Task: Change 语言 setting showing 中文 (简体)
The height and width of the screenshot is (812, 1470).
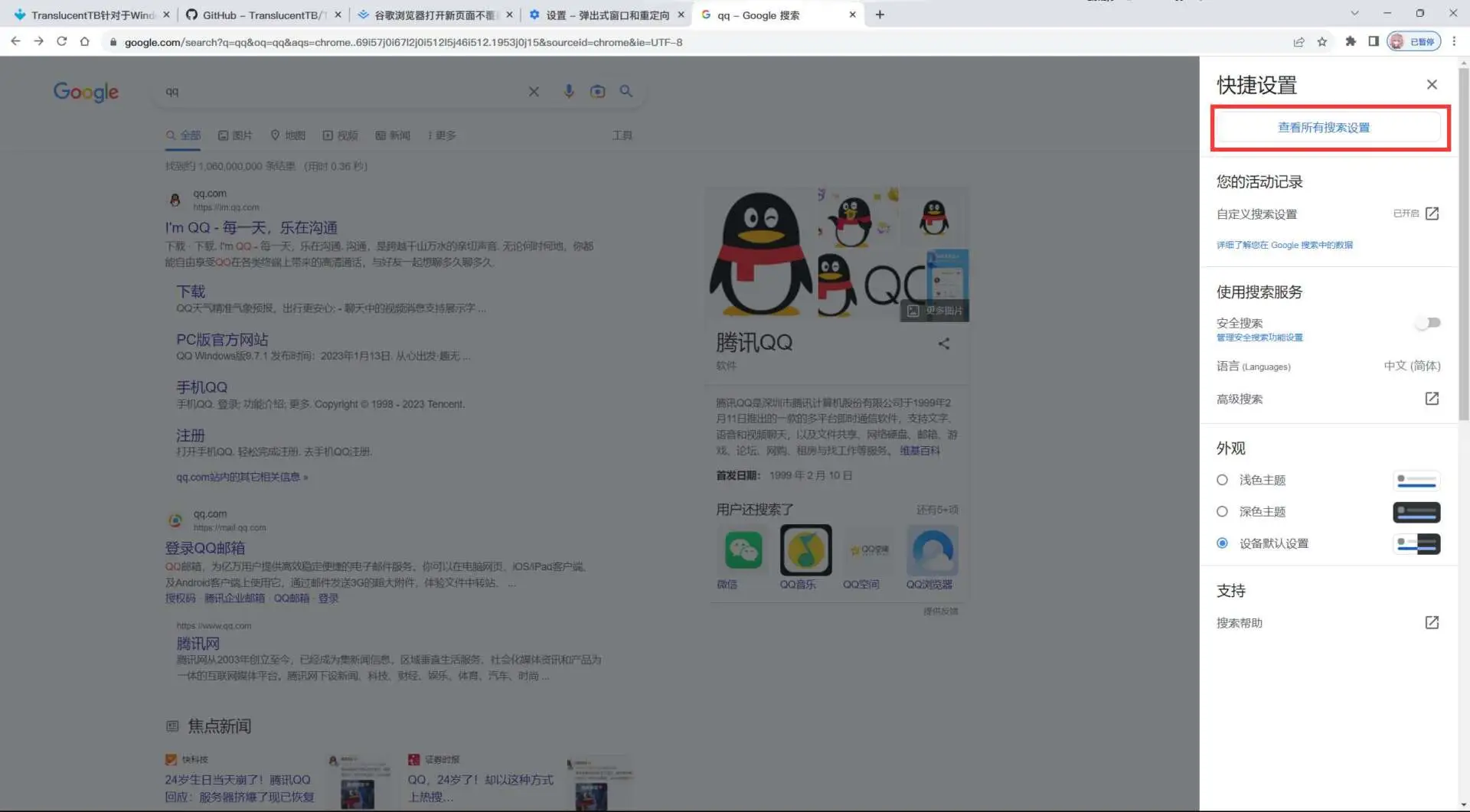Action: coord(1411,366)
